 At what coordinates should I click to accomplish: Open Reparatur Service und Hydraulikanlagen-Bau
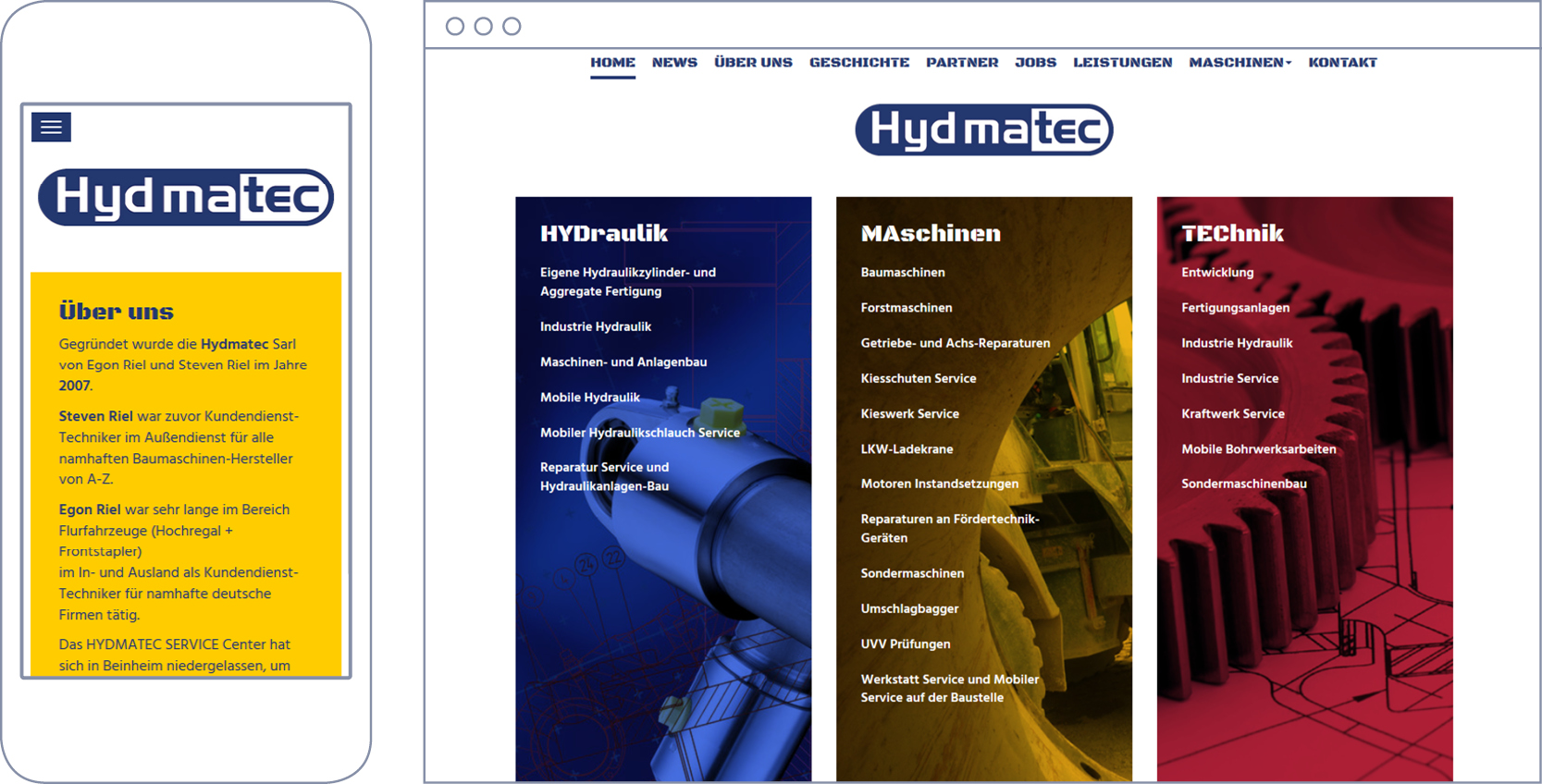click(x=604, y=477)
